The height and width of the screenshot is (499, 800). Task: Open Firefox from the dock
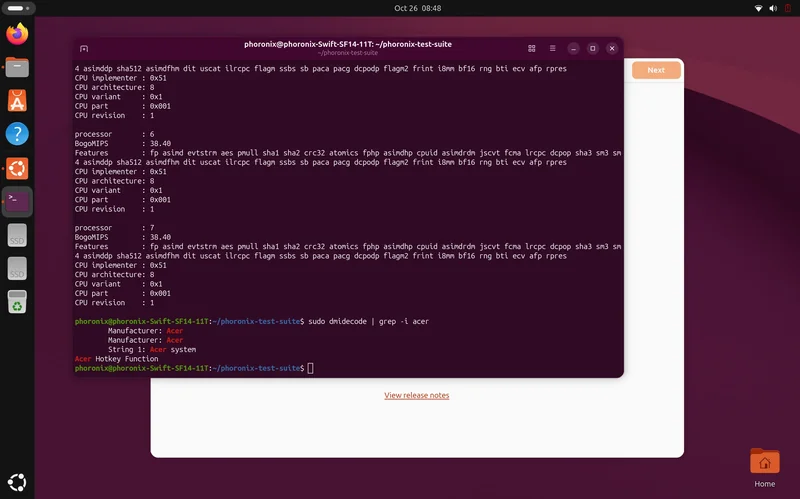coord(17,34)
